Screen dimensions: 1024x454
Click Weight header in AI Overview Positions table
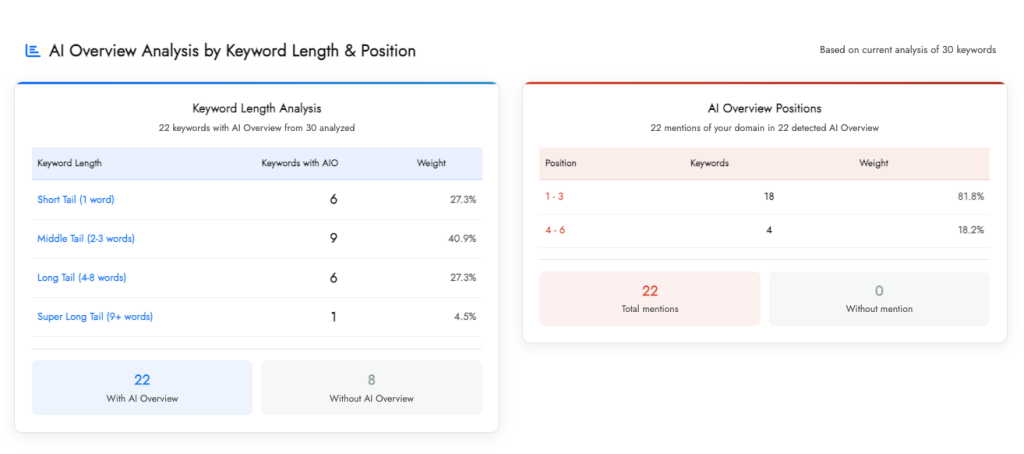(x=873, y=163)
